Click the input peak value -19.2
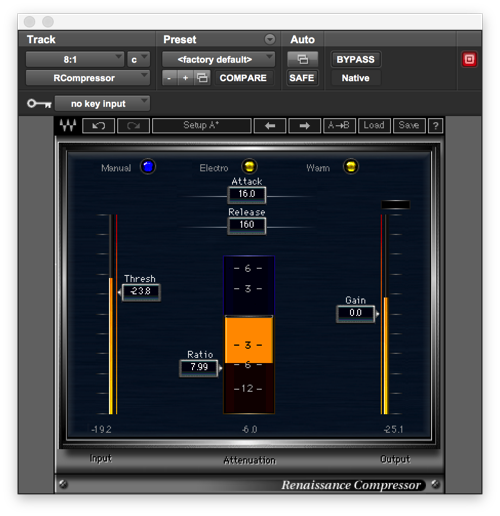 [x=101, y=429]
